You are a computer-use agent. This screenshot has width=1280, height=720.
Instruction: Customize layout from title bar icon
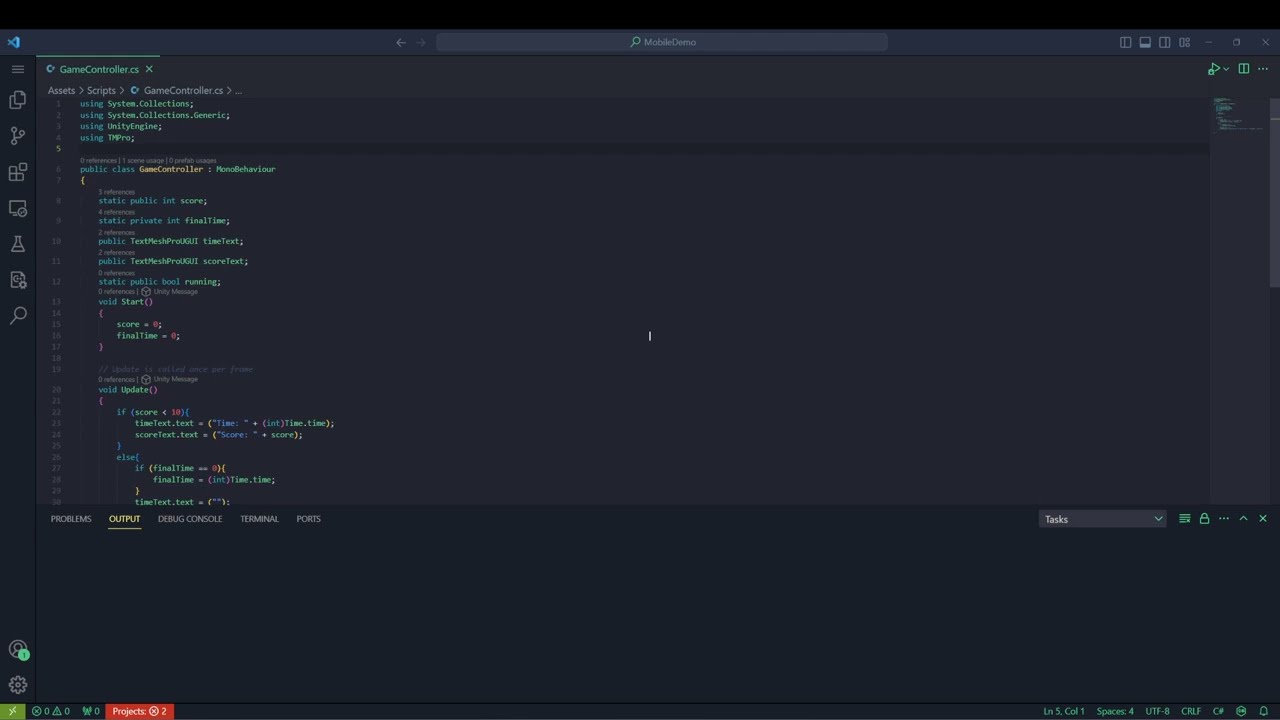click(x=1185, y=42)
